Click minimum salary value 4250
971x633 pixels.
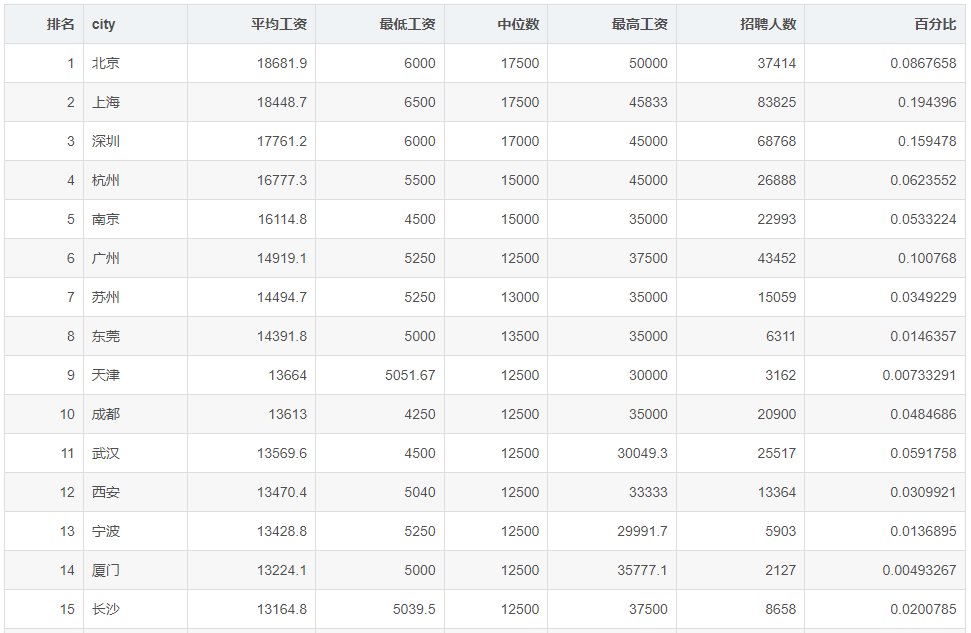[420, 414]
